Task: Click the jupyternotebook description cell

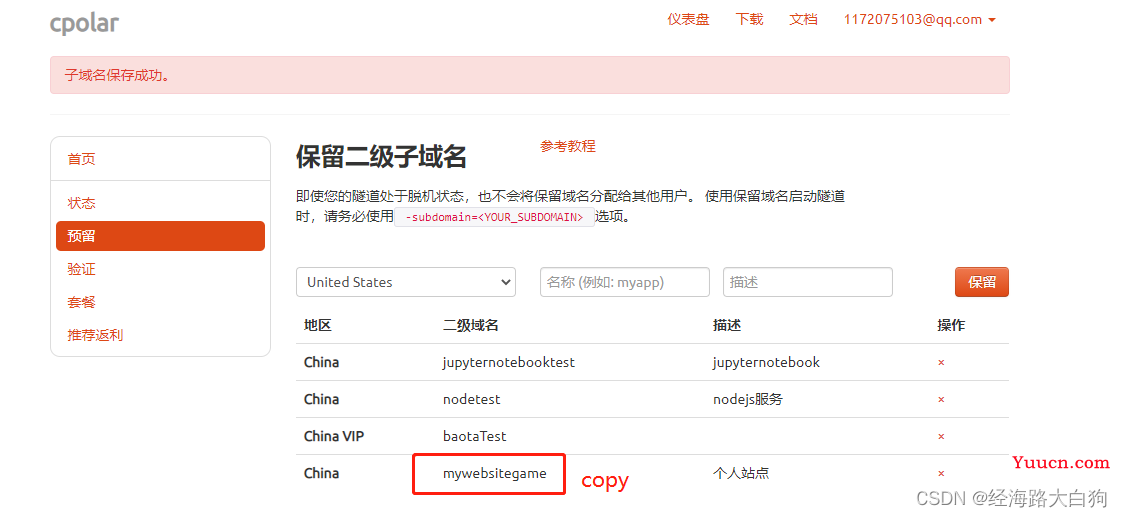Action: pyautogui.click(x=766, y=363)
